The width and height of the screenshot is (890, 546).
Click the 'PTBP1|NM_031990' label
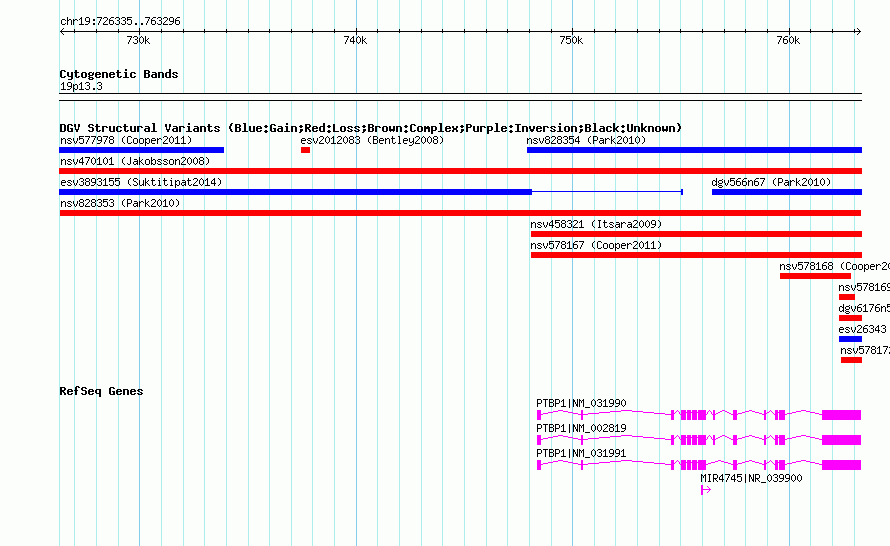click(x=581, y=404)
